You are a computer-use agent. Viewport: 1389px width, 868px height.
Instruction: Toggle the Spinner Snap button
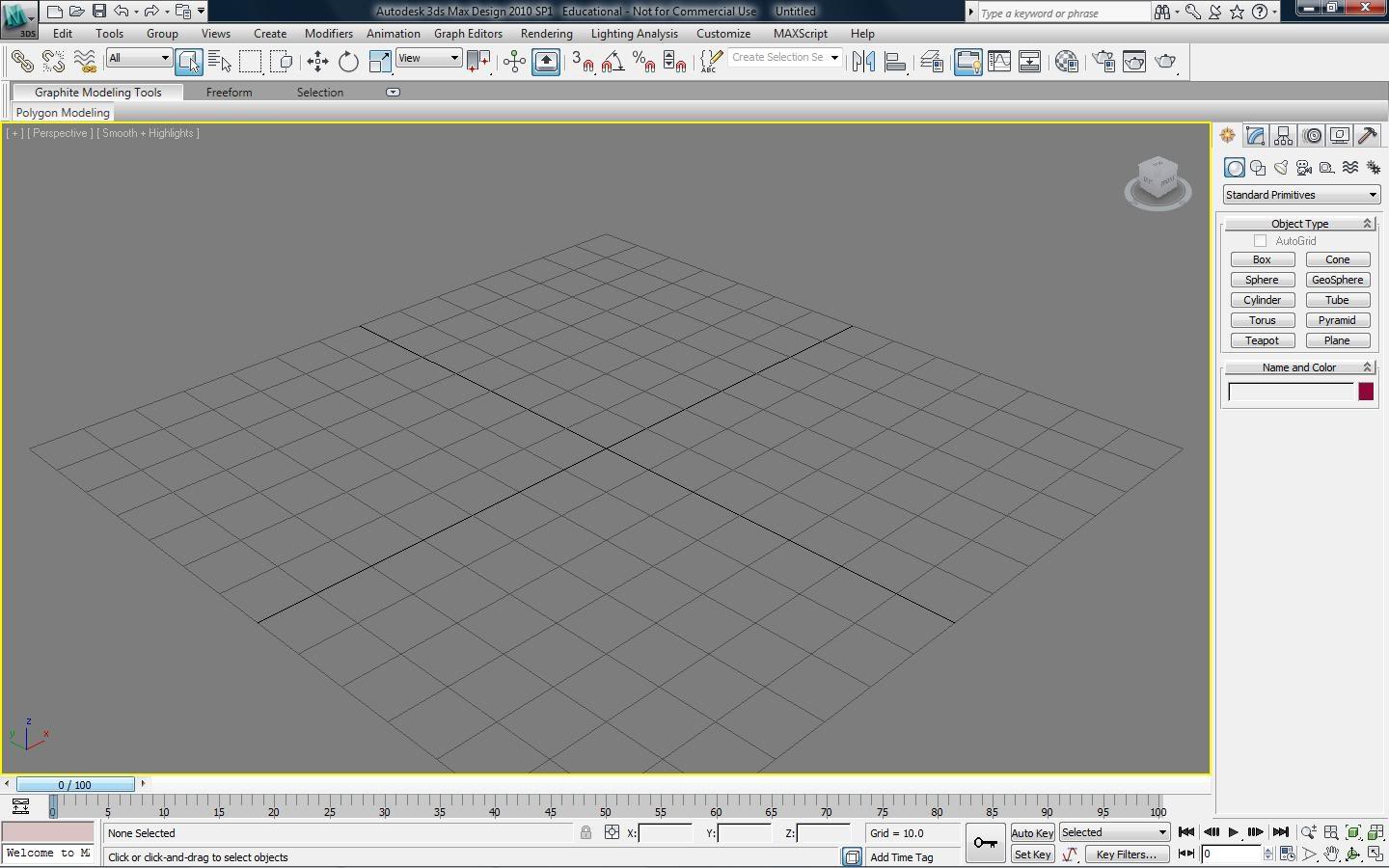(x=674, y=62)
